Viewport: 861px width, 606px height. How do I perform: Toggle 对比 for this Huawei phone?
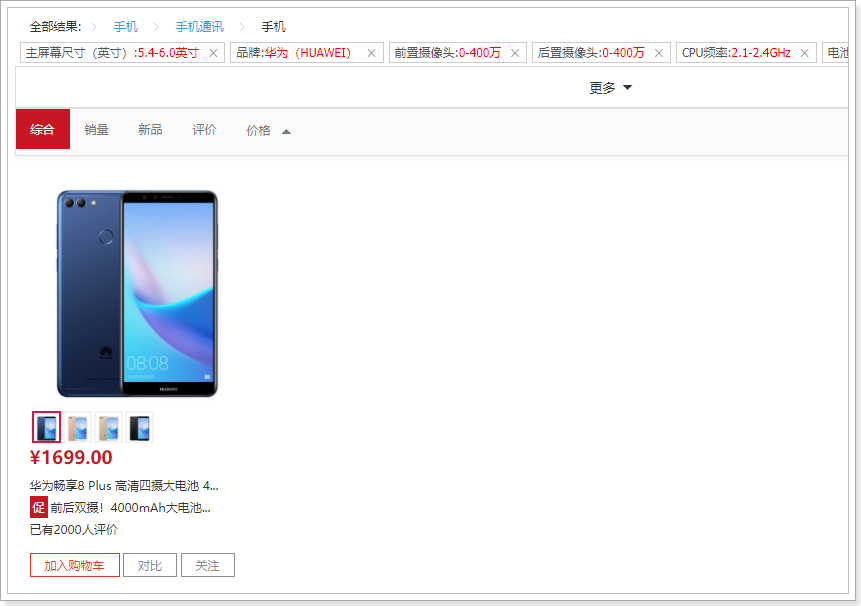pyautogui.click(x=150, y=566)
